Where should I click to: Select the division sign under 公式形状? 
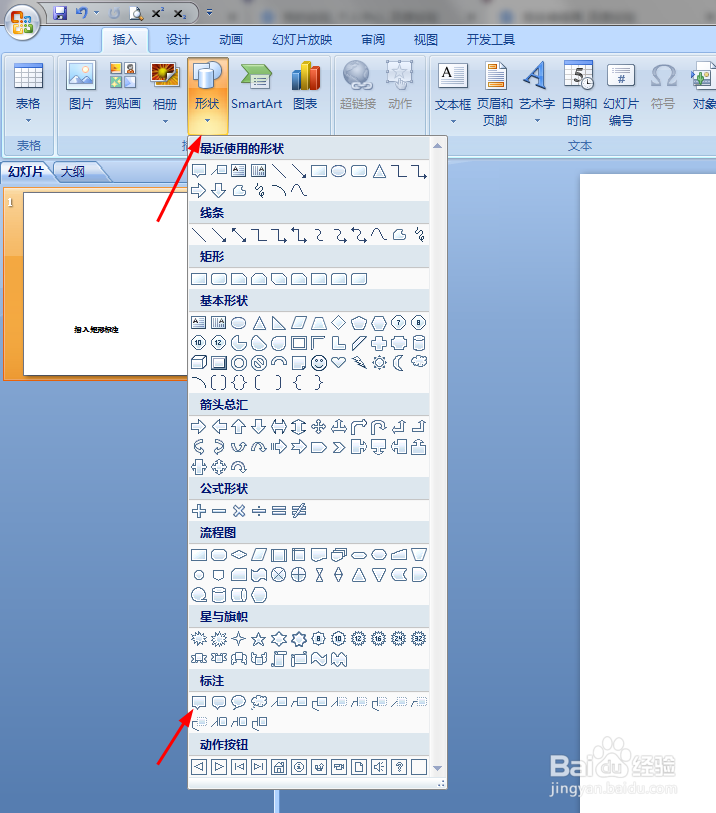tap(259, 511)
